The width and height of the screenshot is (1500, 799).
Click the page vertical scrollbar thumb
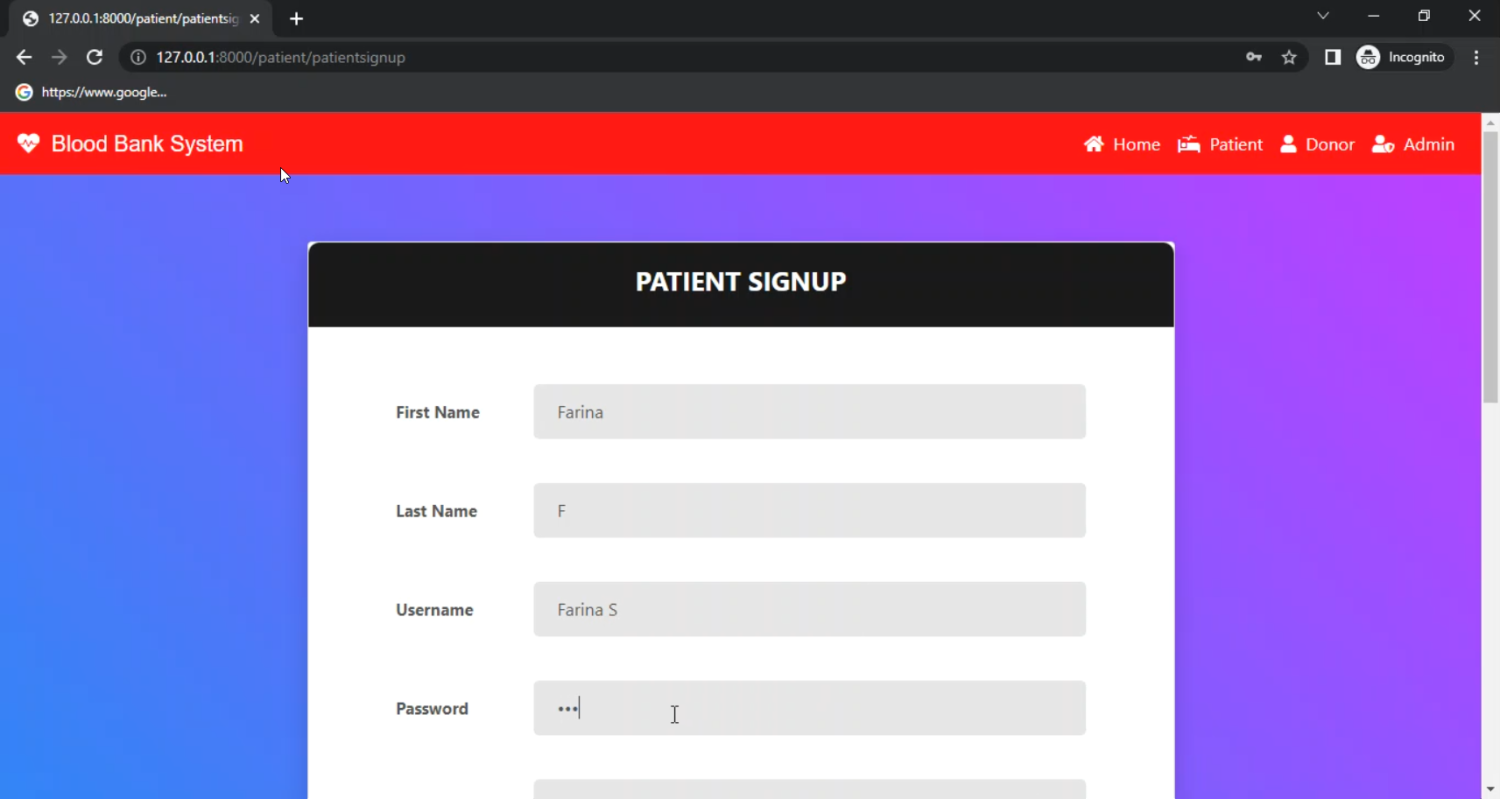click(x=1490, y=265)
